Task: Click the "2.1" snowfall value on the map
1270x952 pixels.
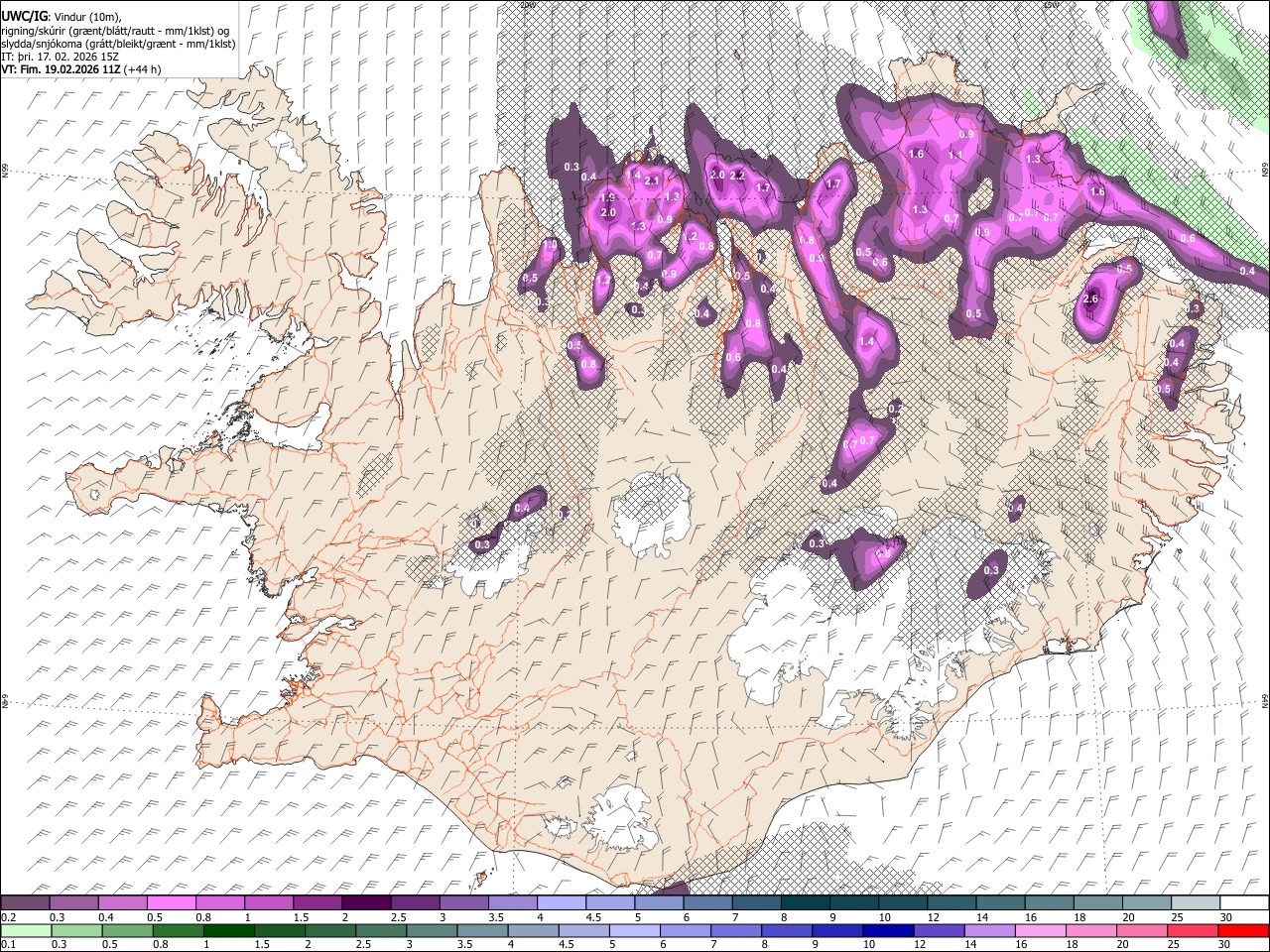Action: tap(652, 181)
